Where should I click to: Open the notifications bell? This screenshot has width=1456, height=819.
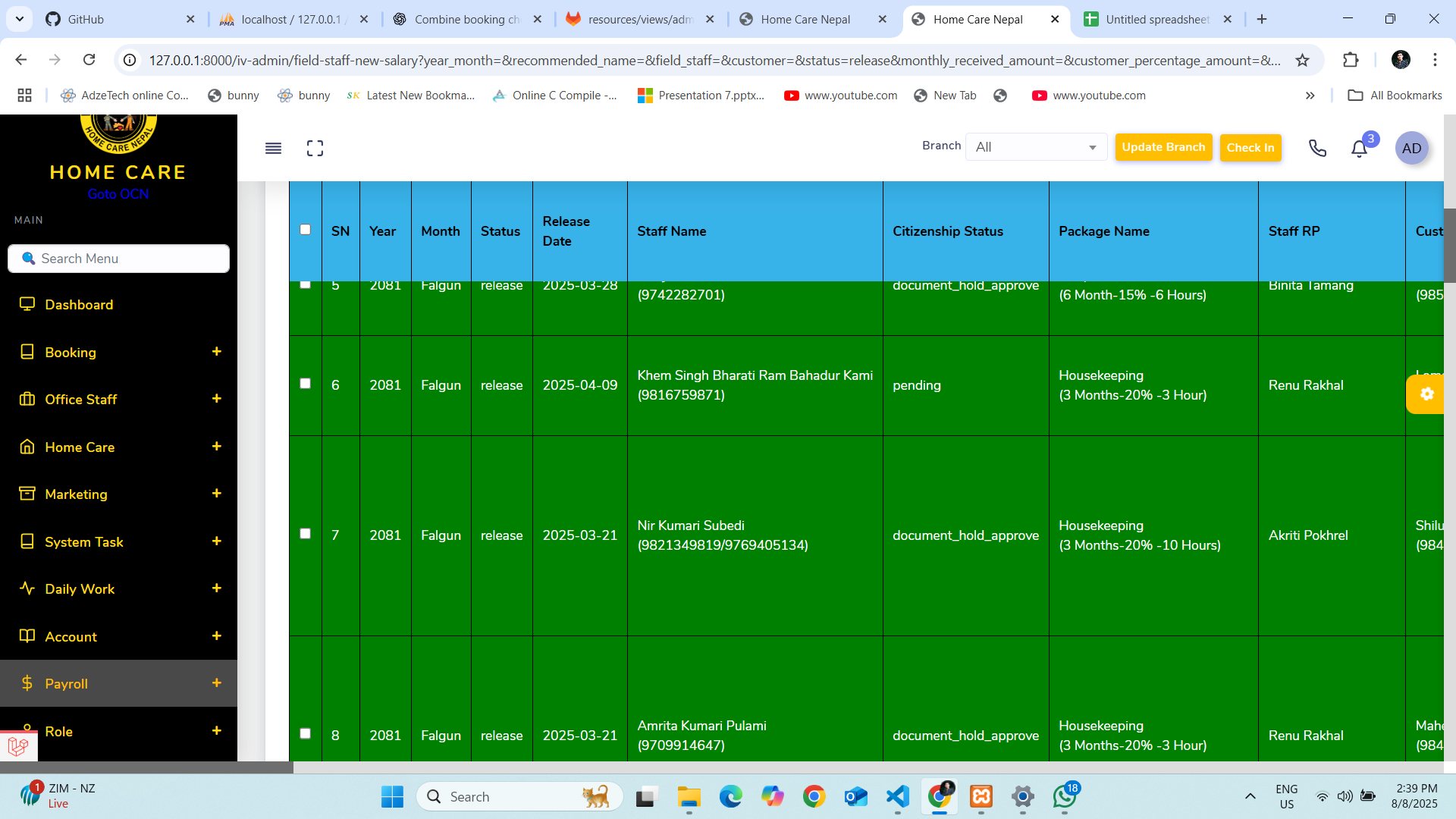(x=1359, y=149)
